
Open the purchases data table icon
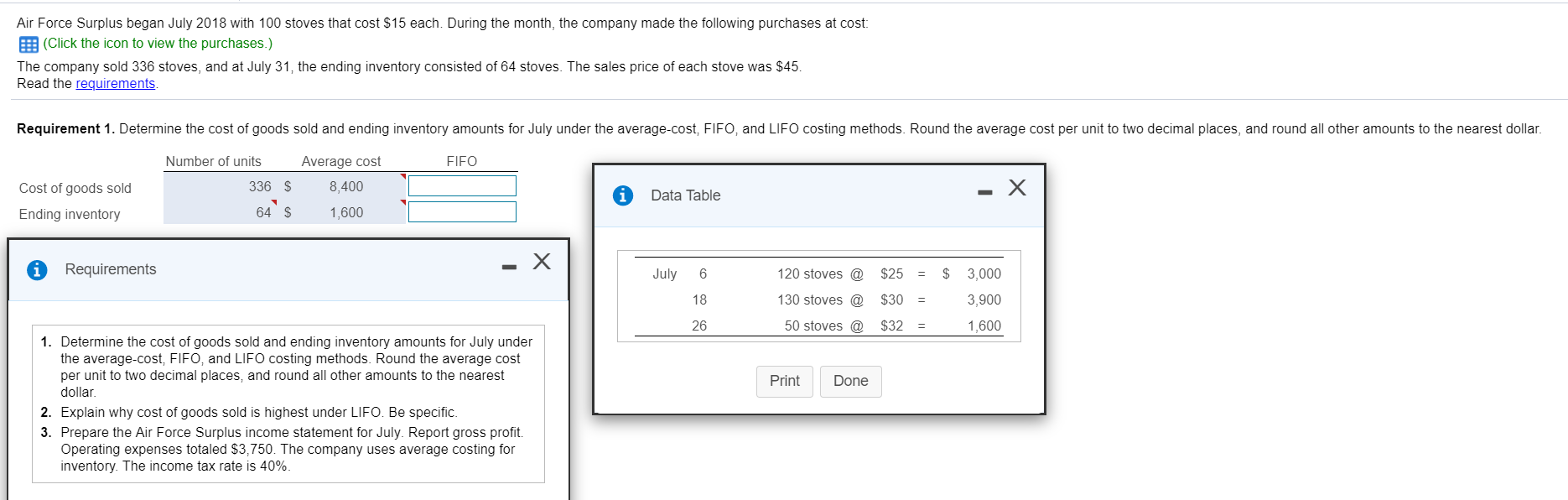(28, 44)
